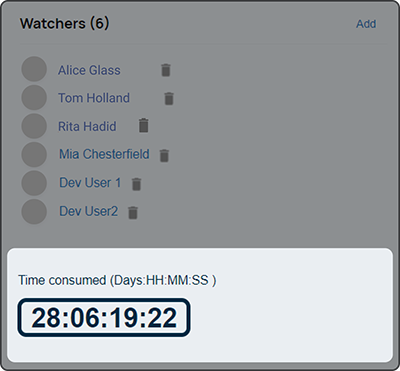Click Alice Glass avatar circle
Screen dimensions: 400x371
pyautogui.click(x=34, y=69)
